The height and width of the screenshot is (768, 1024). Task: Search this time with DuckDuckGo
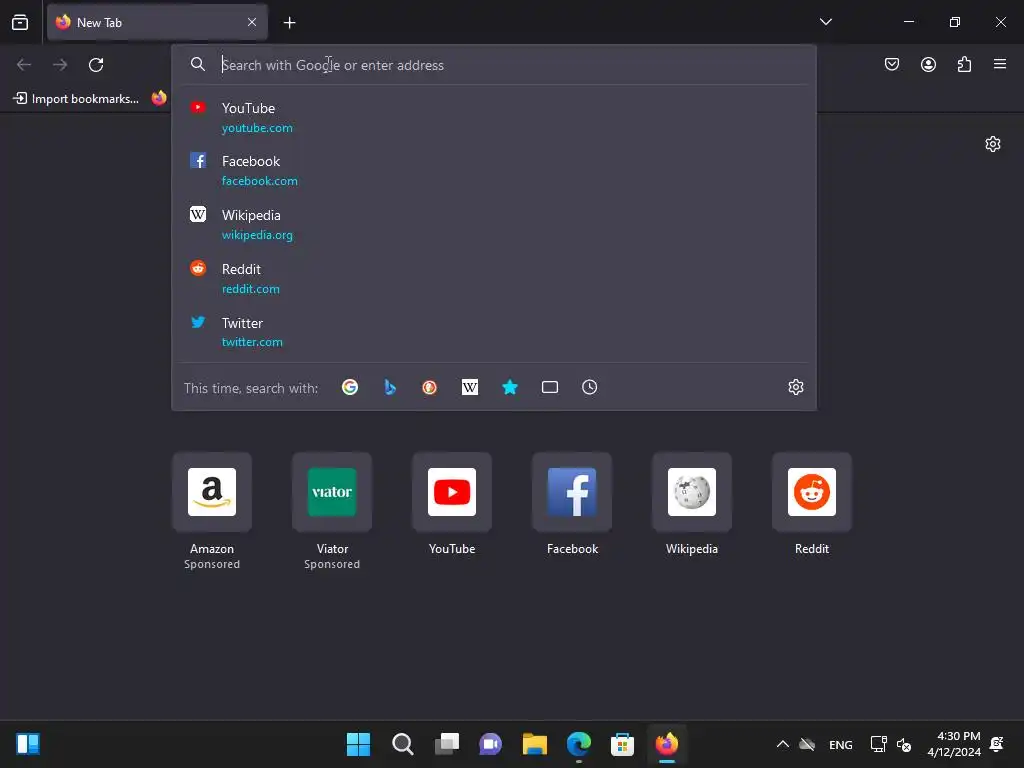pyautogui.click(x=430, y=387)
